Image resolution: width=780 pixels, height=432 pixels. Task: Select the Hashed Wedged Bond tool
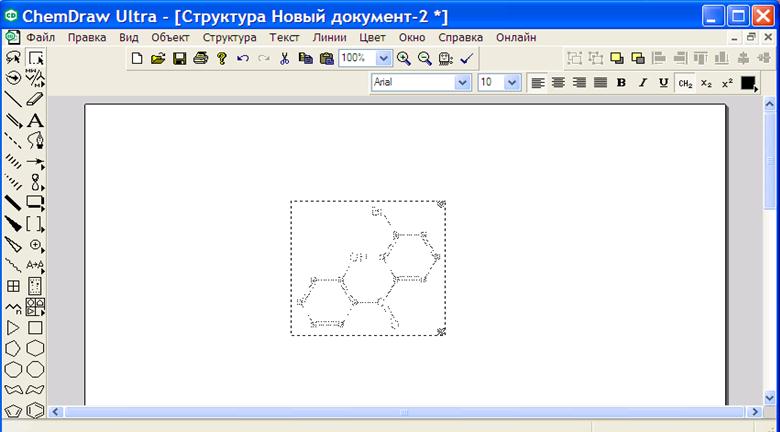point(13,182)
